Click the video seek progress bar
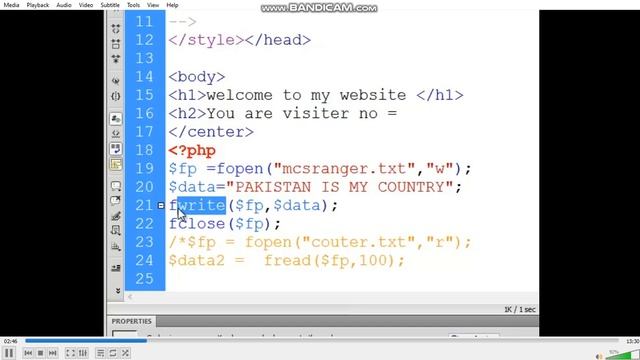Screen dimensions: 640x360 (x=322, y=340)
